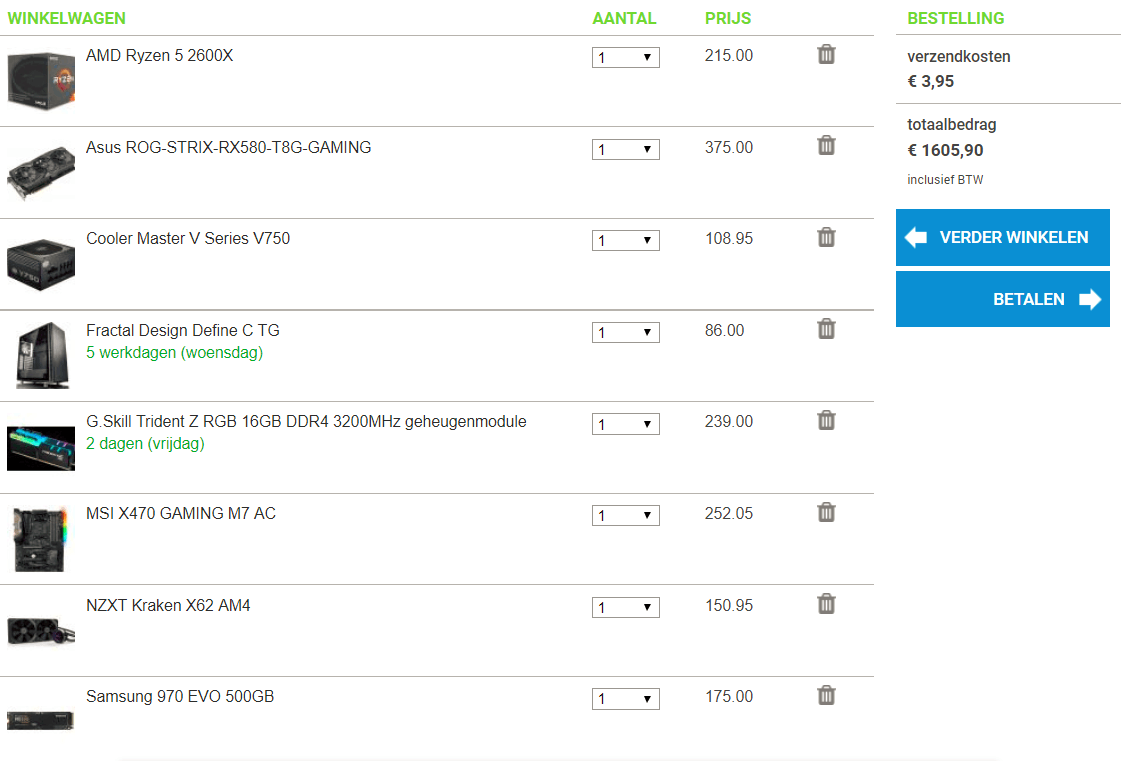Screen dimensions: 1124x761
Task: Delete the Asus ROG-STRIX-RX580 item via trash icon
Action: [x=827, y=145]
